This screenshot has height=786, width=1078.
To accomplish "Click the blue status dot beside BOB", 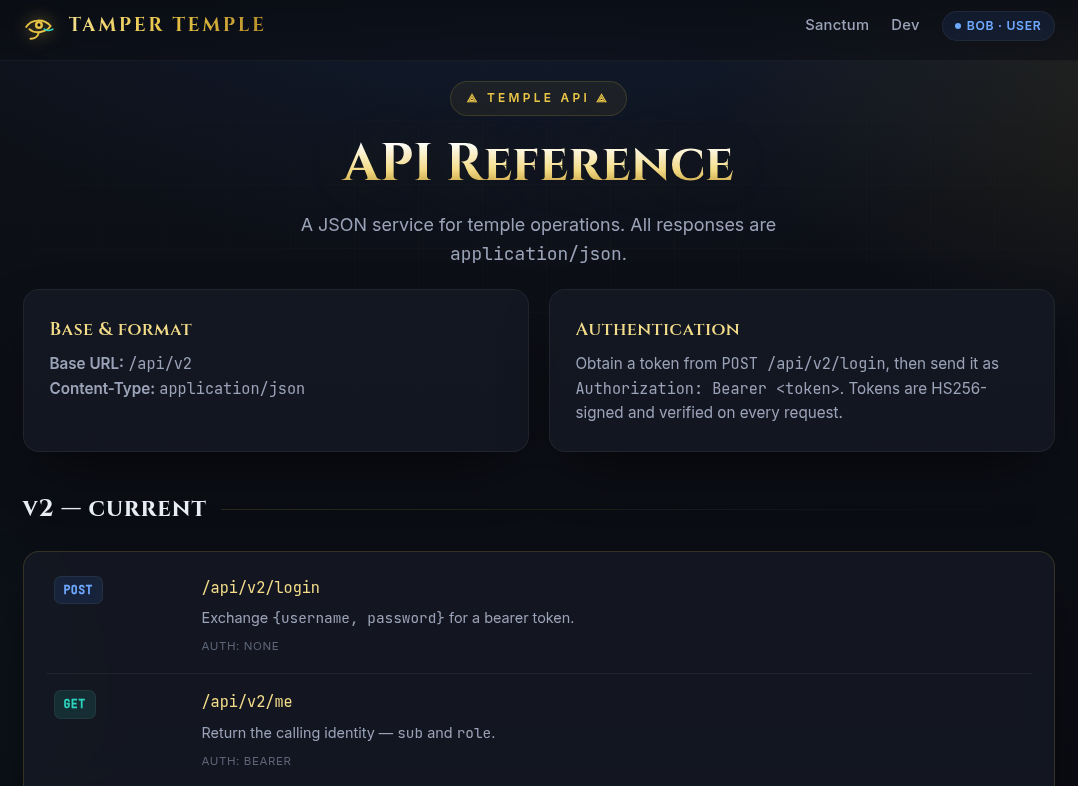I will point(958,26).
